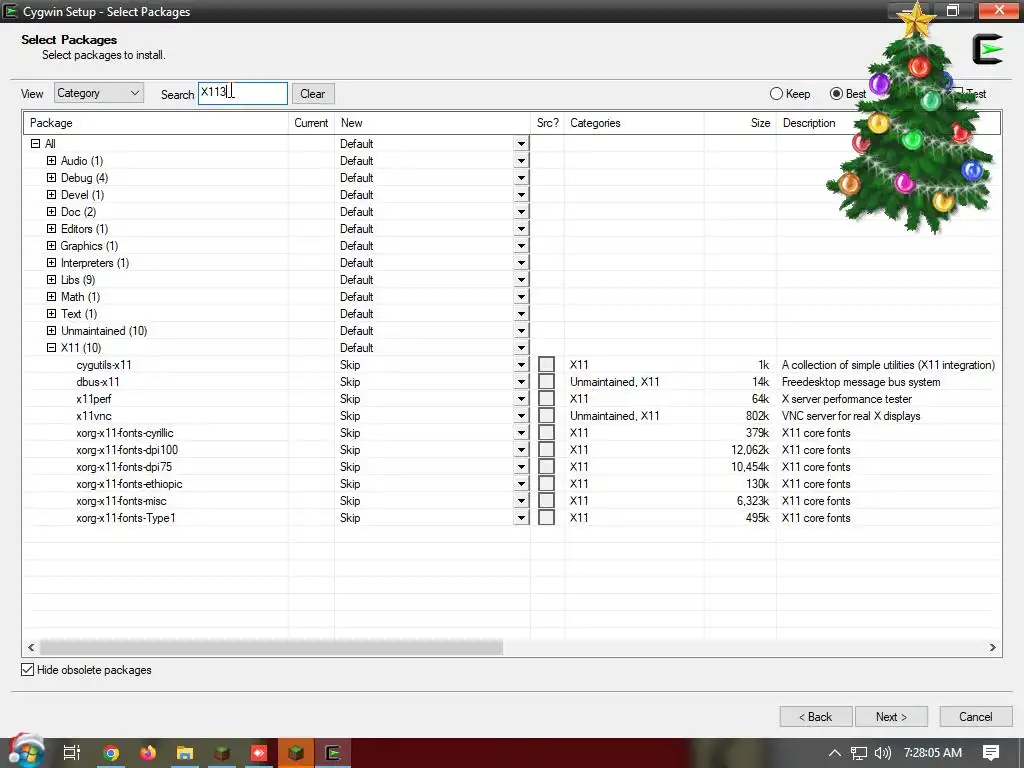Open the Start menu with Santa hat
This screenshot has width=1024, height=768.
26,752
